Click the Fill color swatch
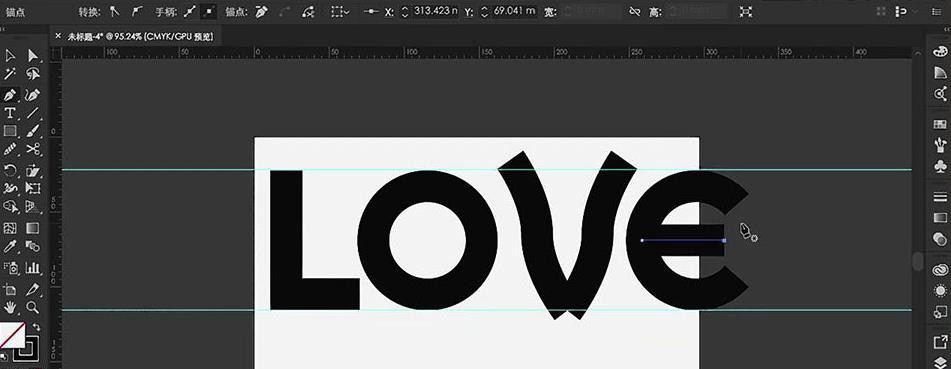This screenshot has width=951, height=369. click(x=12, y=335)
